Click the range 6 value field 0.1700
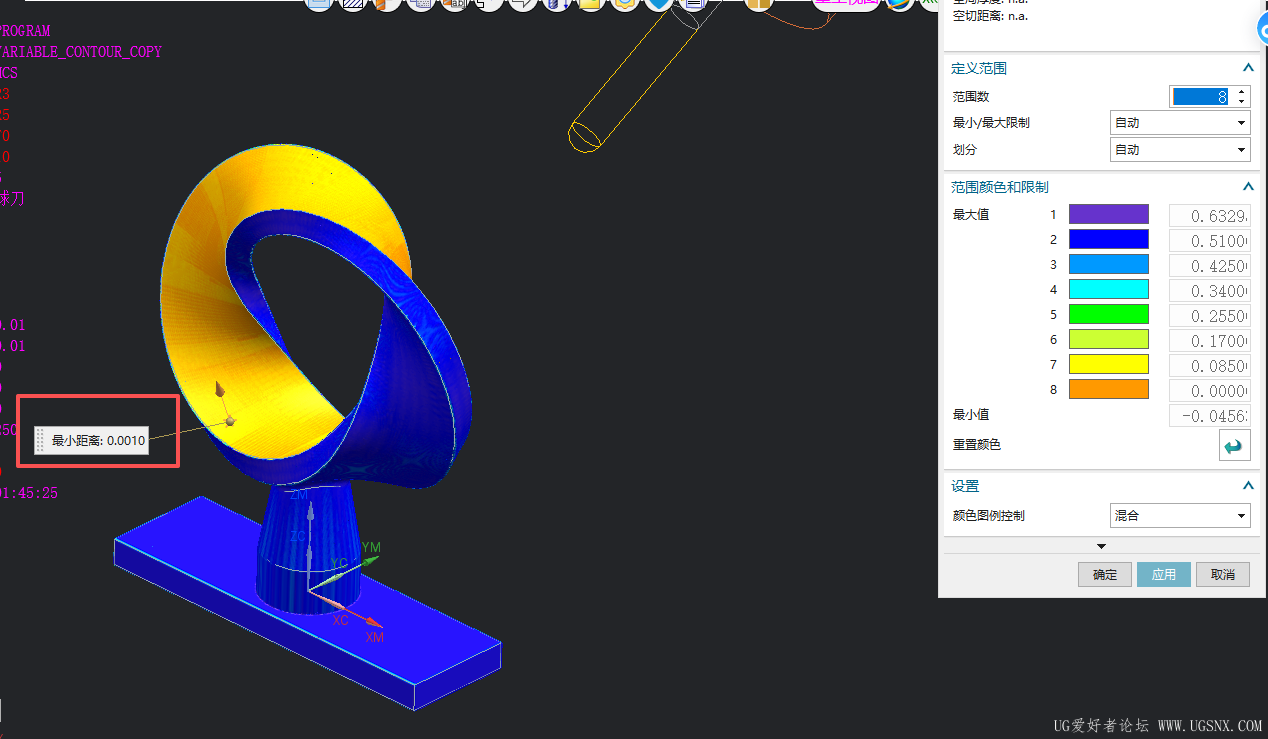The height and width of the screenshot is (739, 1268). [x=1209, y=341]
